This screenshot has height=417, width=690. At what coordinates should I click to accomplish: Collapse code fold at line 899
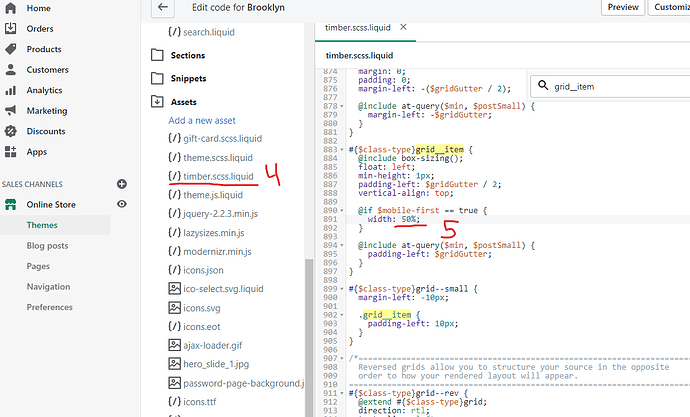(342, 289)
